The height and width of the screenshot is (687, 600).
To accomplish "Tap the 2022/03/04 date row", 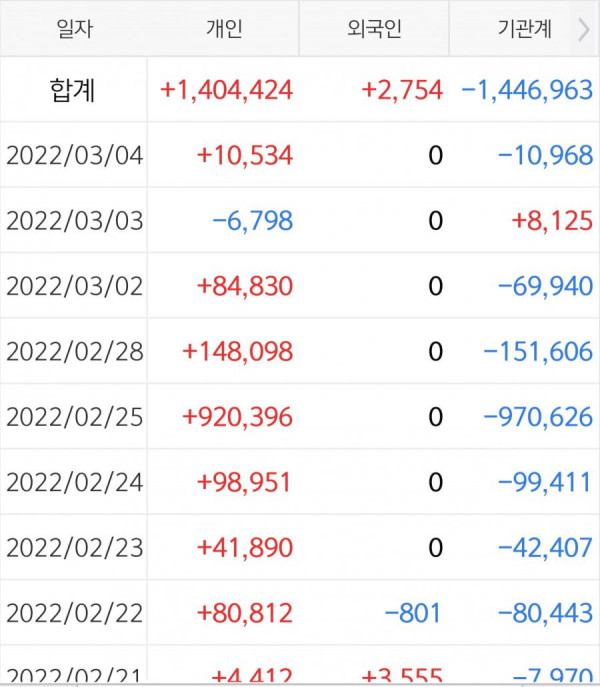I will pyautogui.click(x=74, y=156).
